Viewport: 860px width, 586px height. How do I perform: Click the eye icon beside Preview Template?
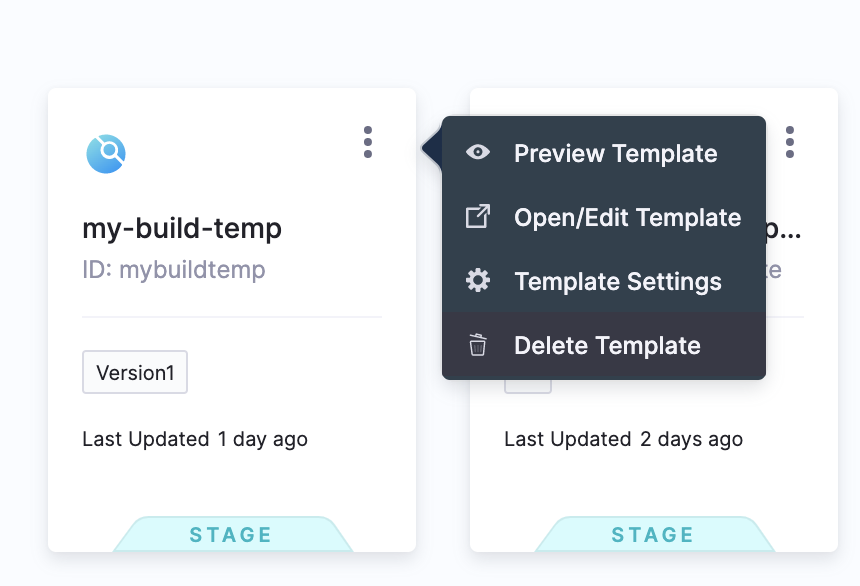pyautogui.click(x=478, y=153)
